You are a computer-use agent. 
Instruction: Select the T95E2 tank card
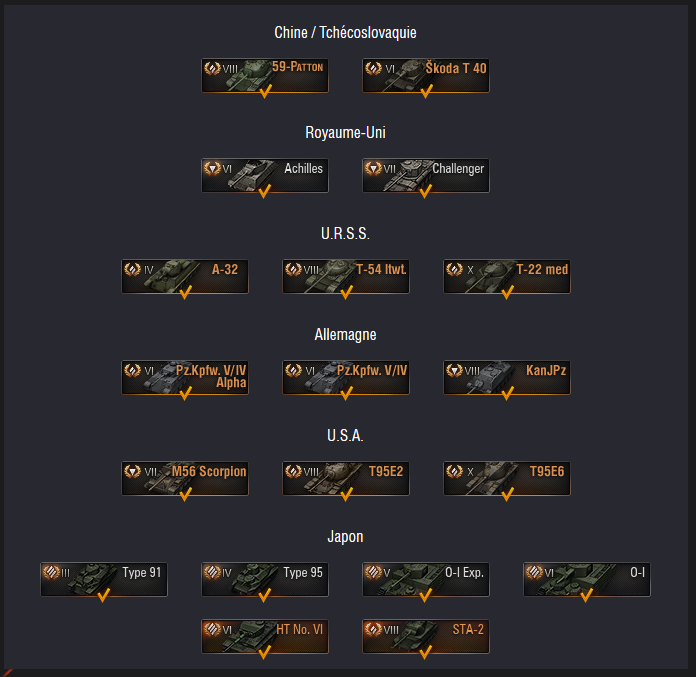click(x=346, y=478)
